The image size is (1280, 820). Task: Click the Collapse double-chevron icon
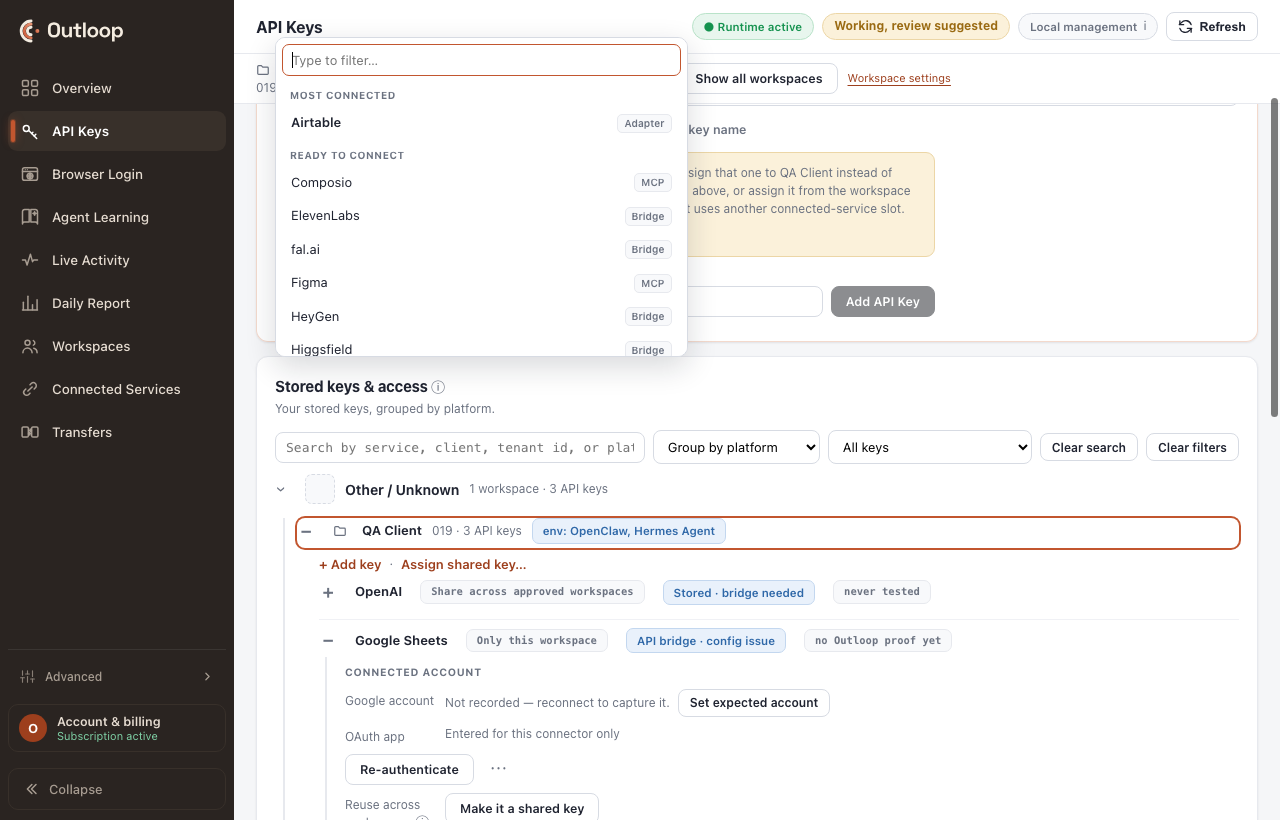click(31, 789)
